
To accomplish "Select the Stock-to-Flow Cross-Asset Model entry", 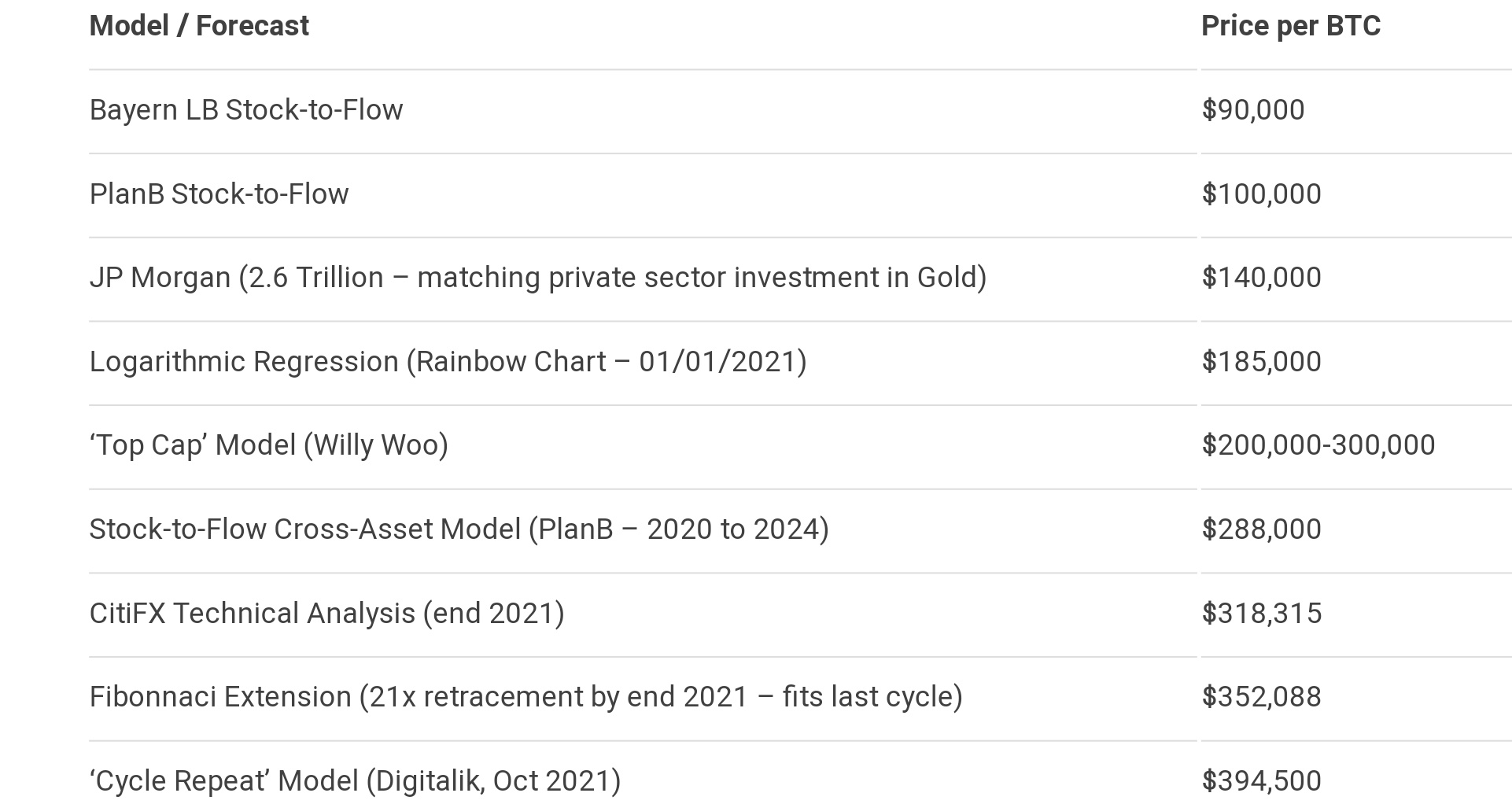I will coord(459,529).
